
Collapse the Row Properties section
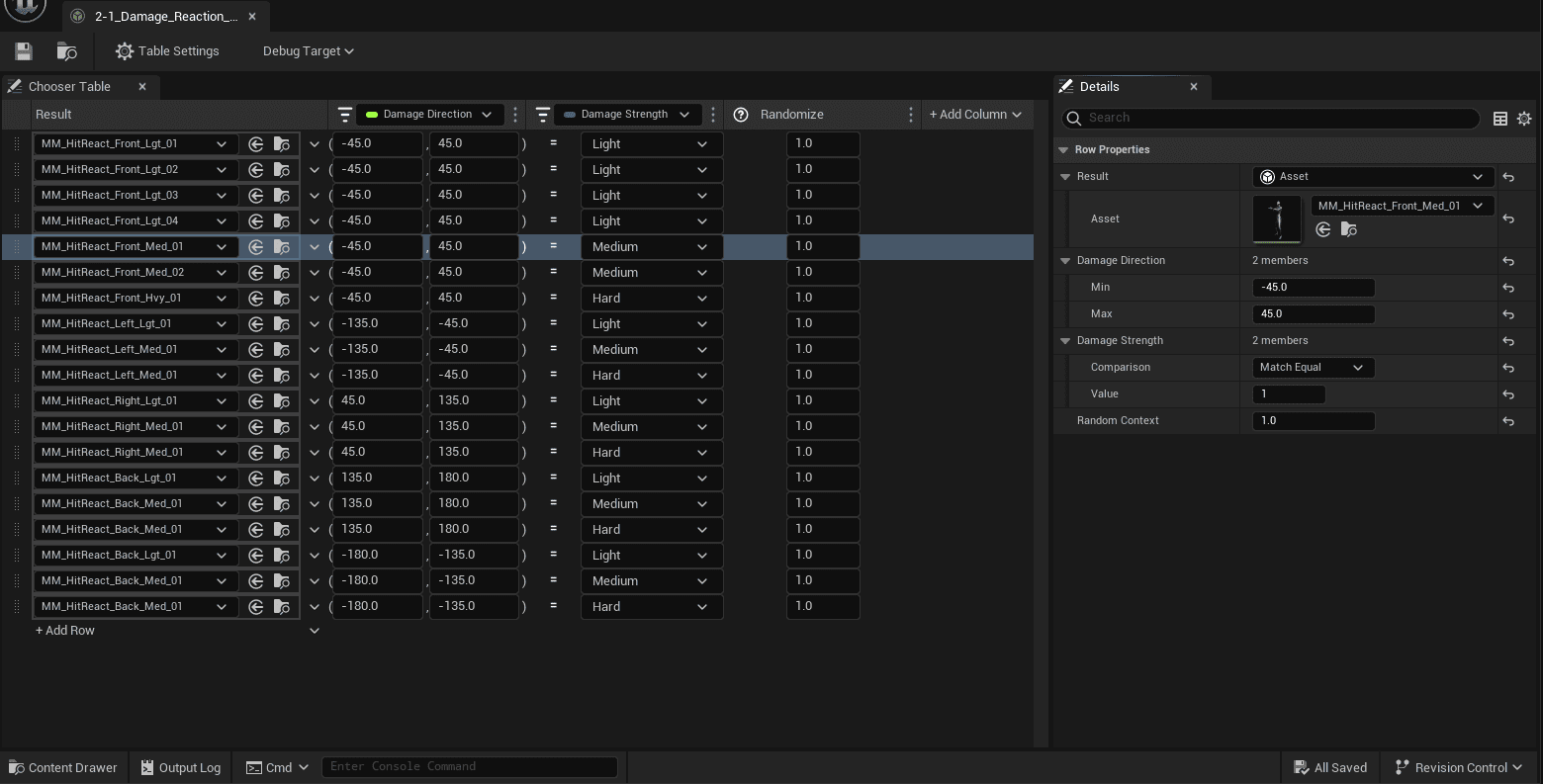pyautogui.click(x=1064, y=150)
